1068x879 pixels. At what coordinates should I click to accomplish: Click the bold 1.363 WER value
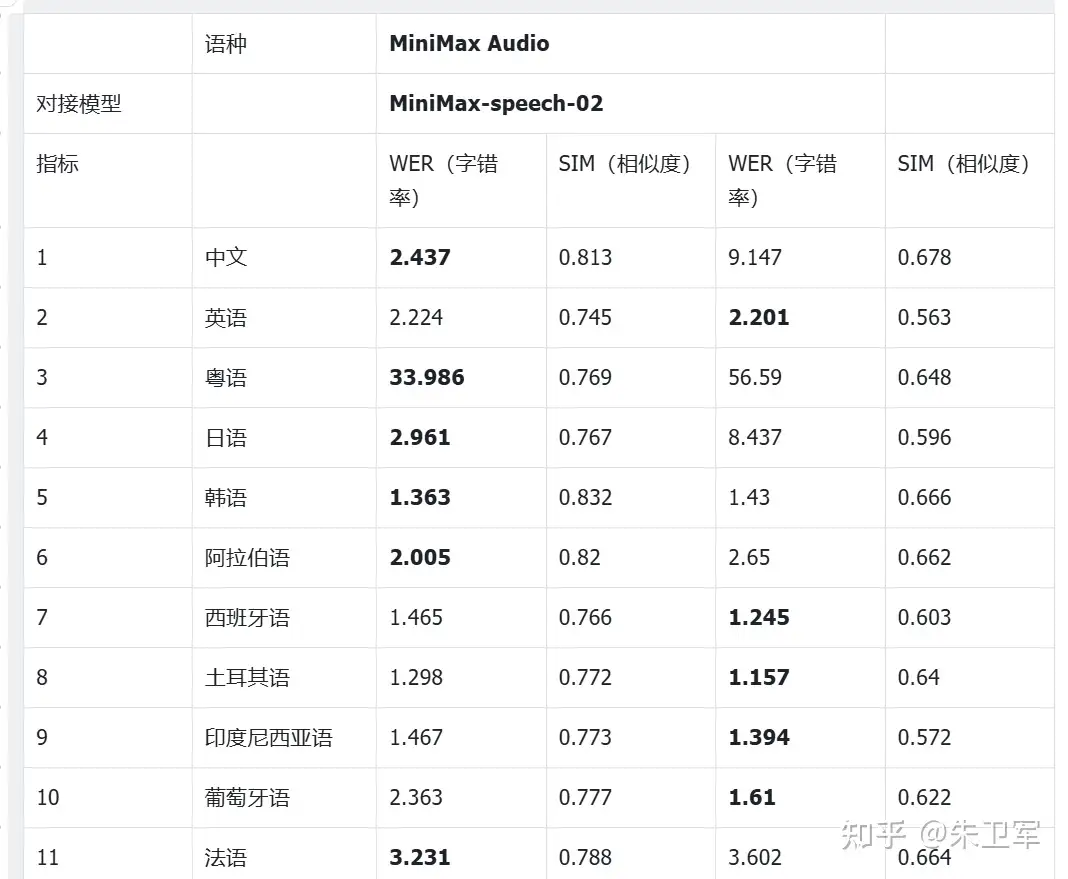pyautogui.click(x=420, y=497)
